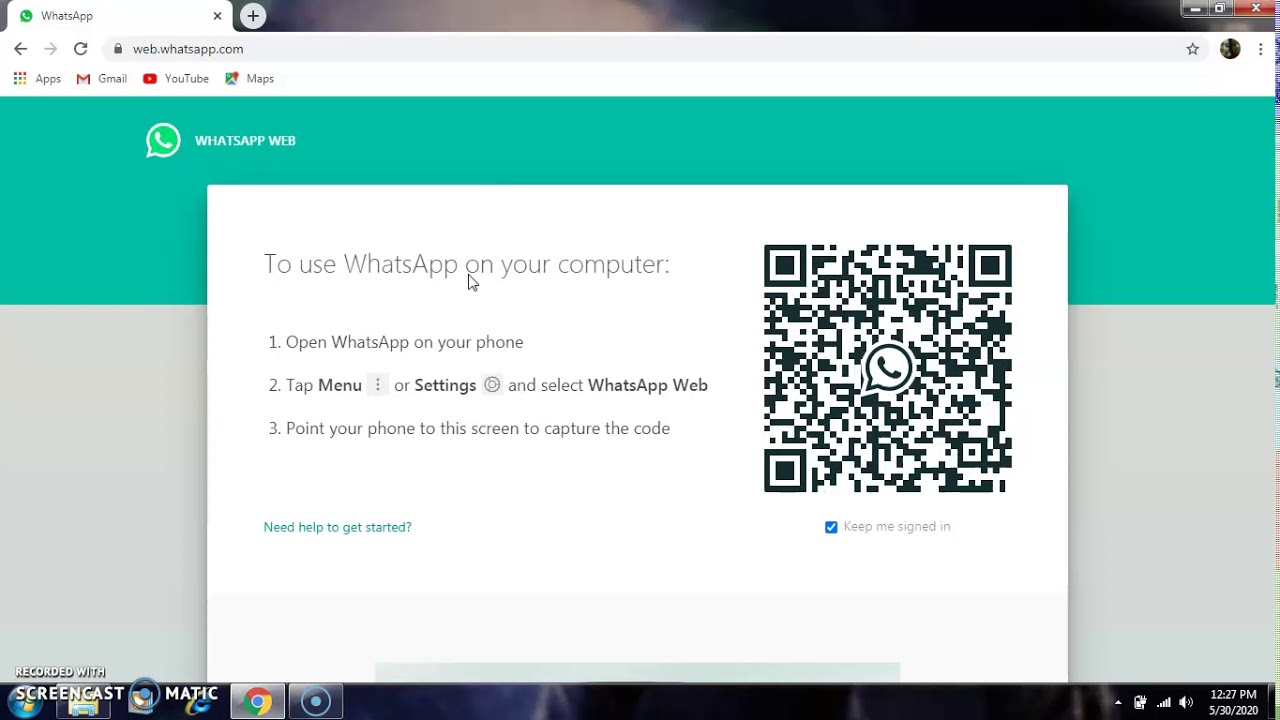Viewport: 1280px width, 720px height.
Task: Click the heading To use WhatsApp on your computer
Action: point(467,264)
